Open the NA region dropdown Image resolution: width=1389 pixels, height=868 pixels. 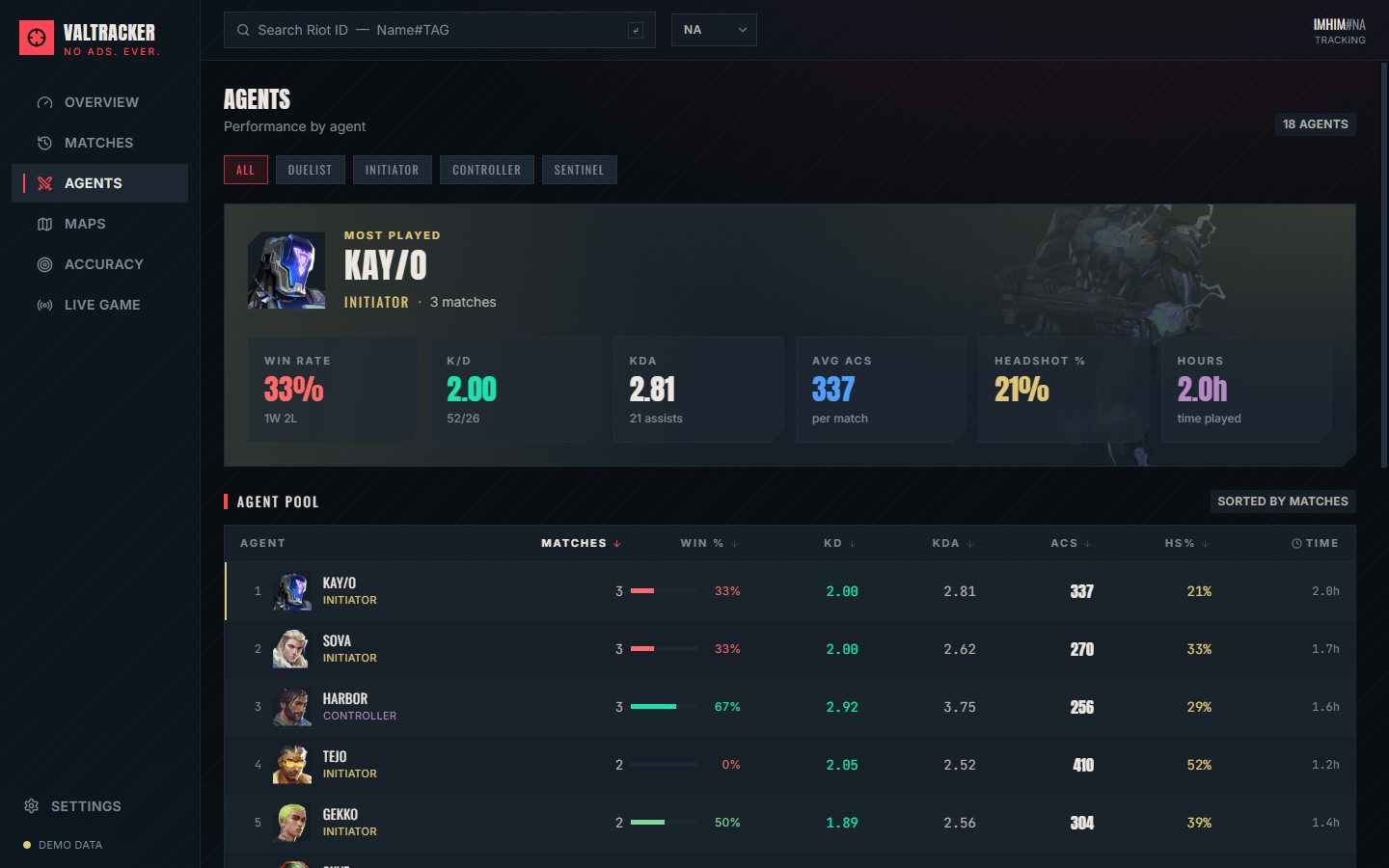point(714,30)
